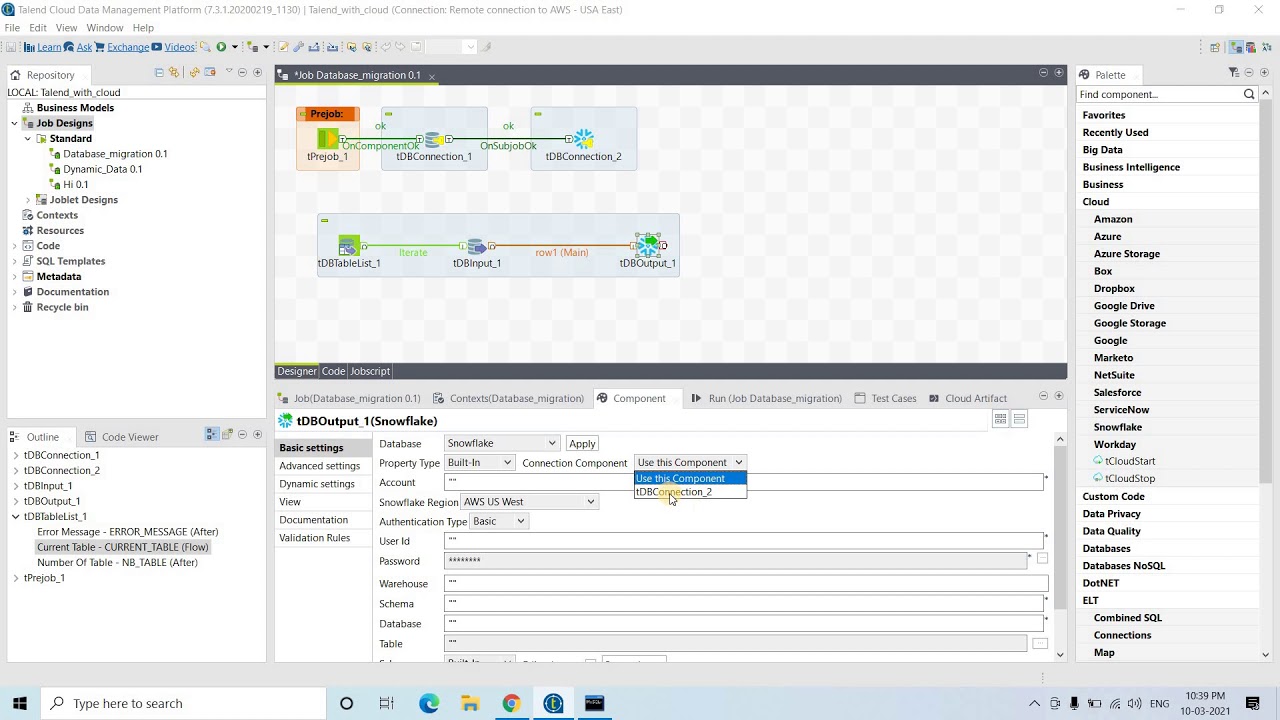This screenshot has height=720, width=1280.
Task: Open the Authentication Type dropdown
Action: 499,521
